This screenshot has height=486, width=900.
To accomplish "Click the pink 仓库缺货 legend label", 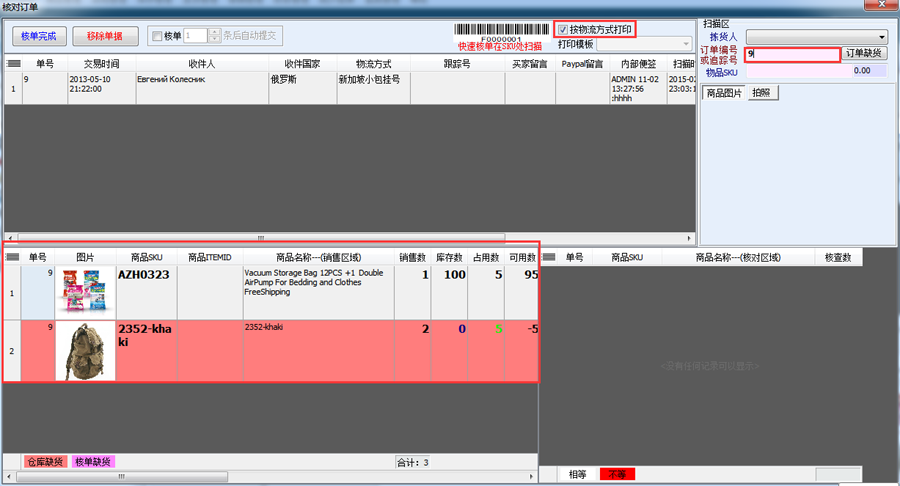I will [44, 461].
